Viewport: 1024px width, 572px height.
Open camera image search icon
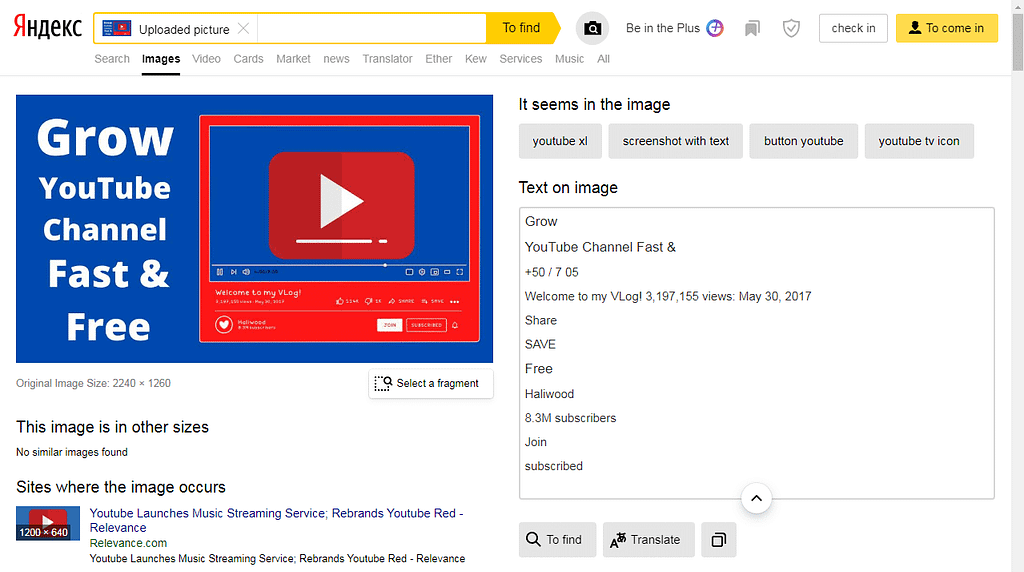592,28
